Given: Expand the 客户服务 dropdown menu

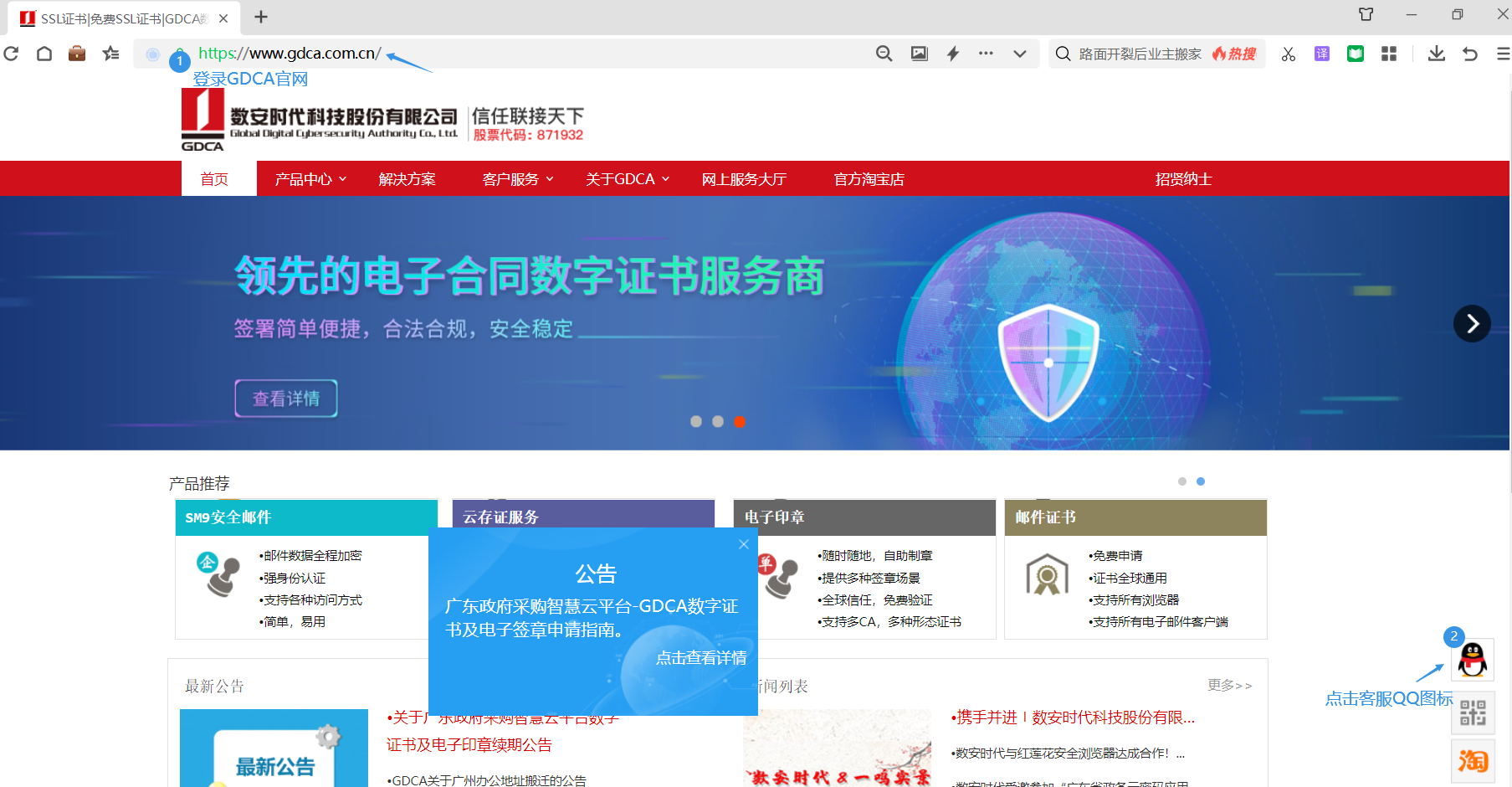Looking at the screenshot, I should click(x=518, y=179).
